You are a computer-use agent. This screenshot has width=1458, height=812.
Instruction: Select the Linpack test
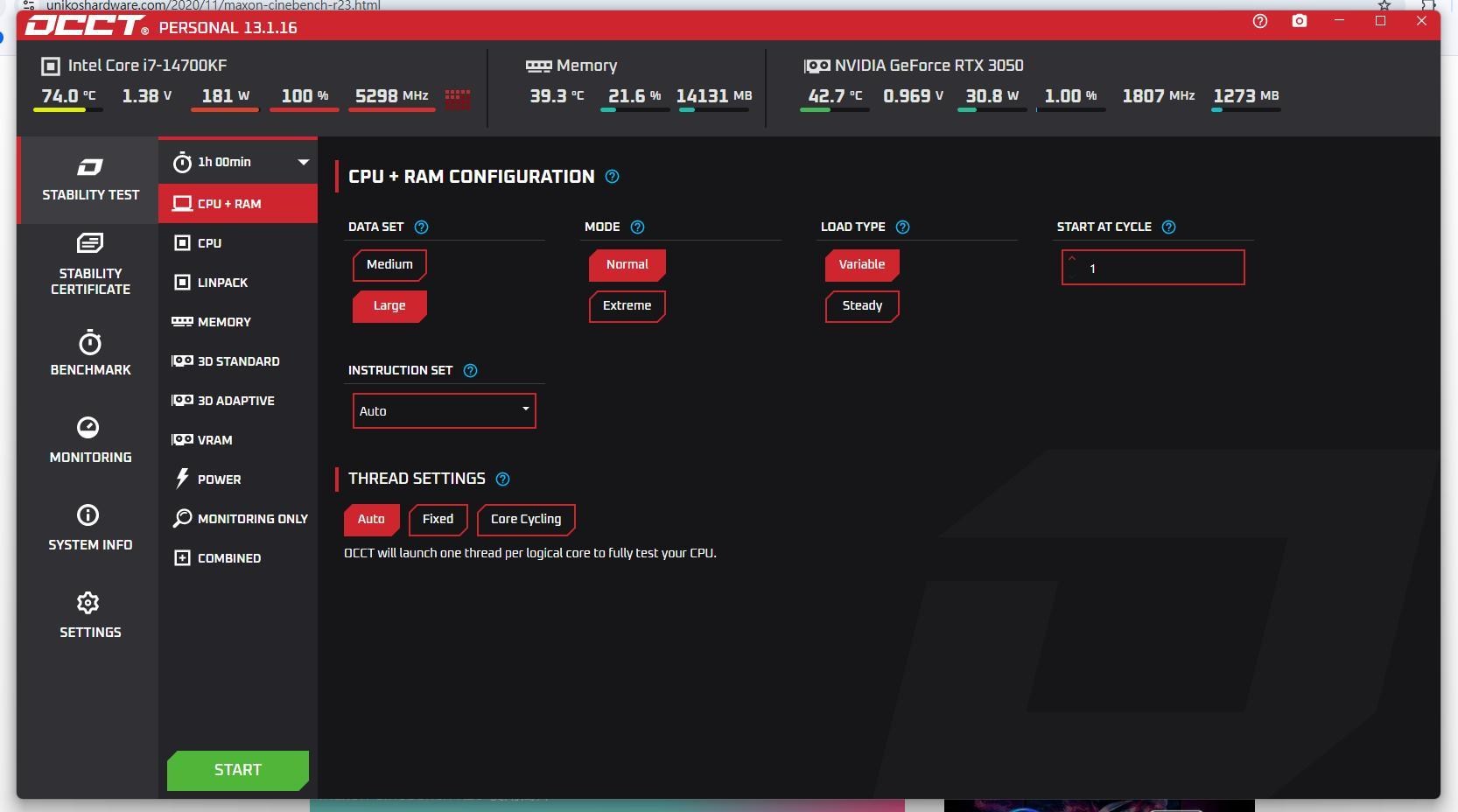[x=238, y=283]
